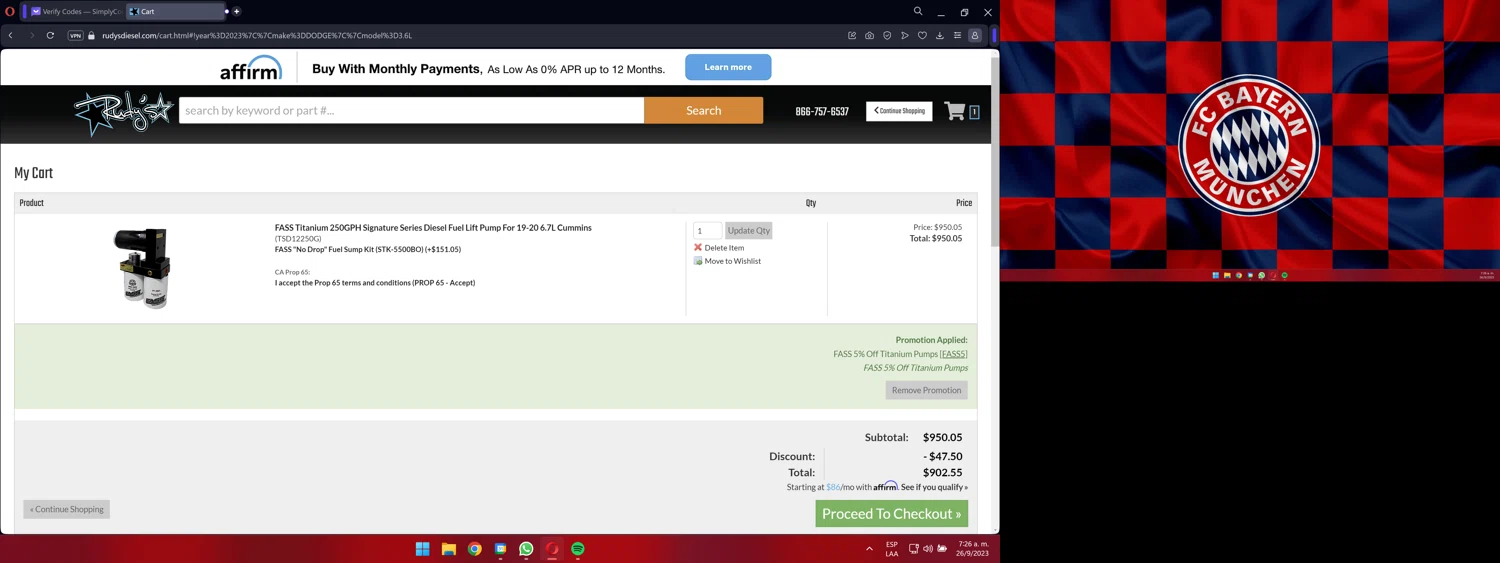This screenshot has width=1500, height=563.
Task: Click the Opera sidebar toggle strip
Action: (x=995, y=36)
